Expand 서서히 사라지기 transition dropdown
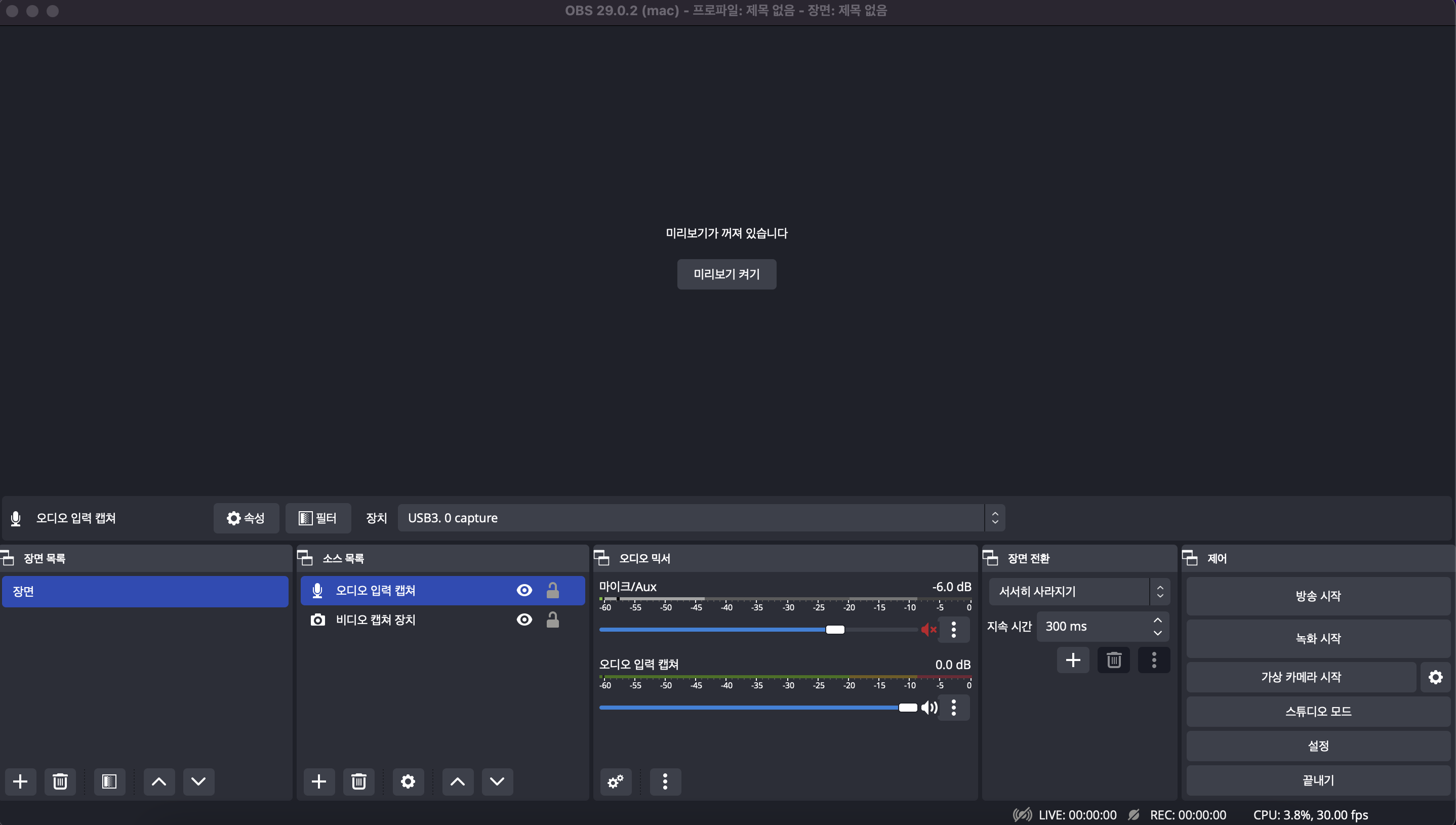The image size is (1456, 825). pos(1078,592)
